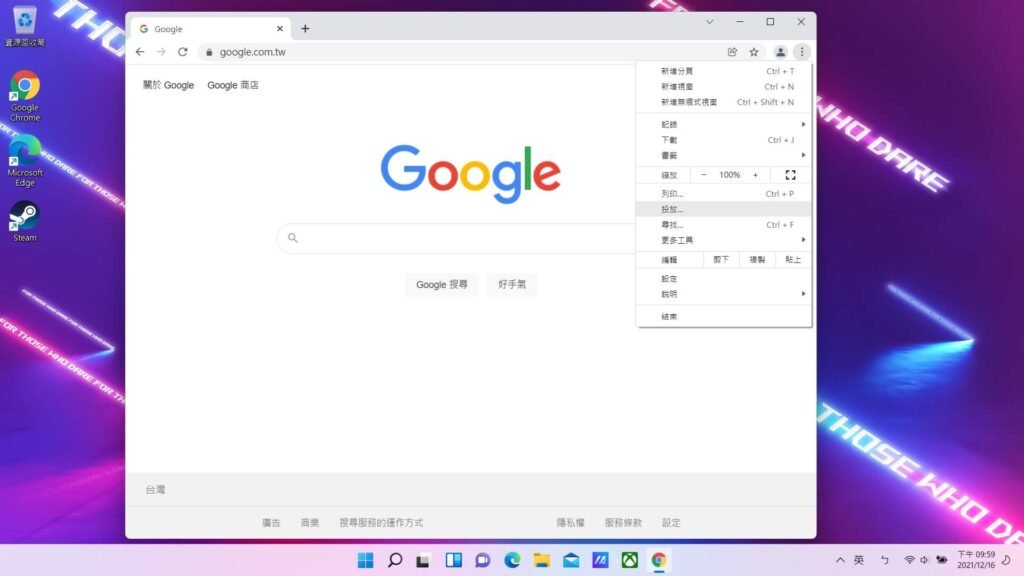
Task: Click 貼上 in the edit row
Action: tap(793, 260)
